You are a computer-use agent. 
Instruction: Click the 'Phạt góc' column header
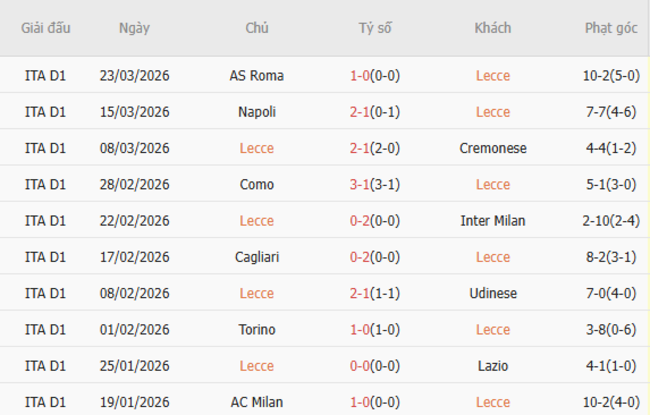610,28
